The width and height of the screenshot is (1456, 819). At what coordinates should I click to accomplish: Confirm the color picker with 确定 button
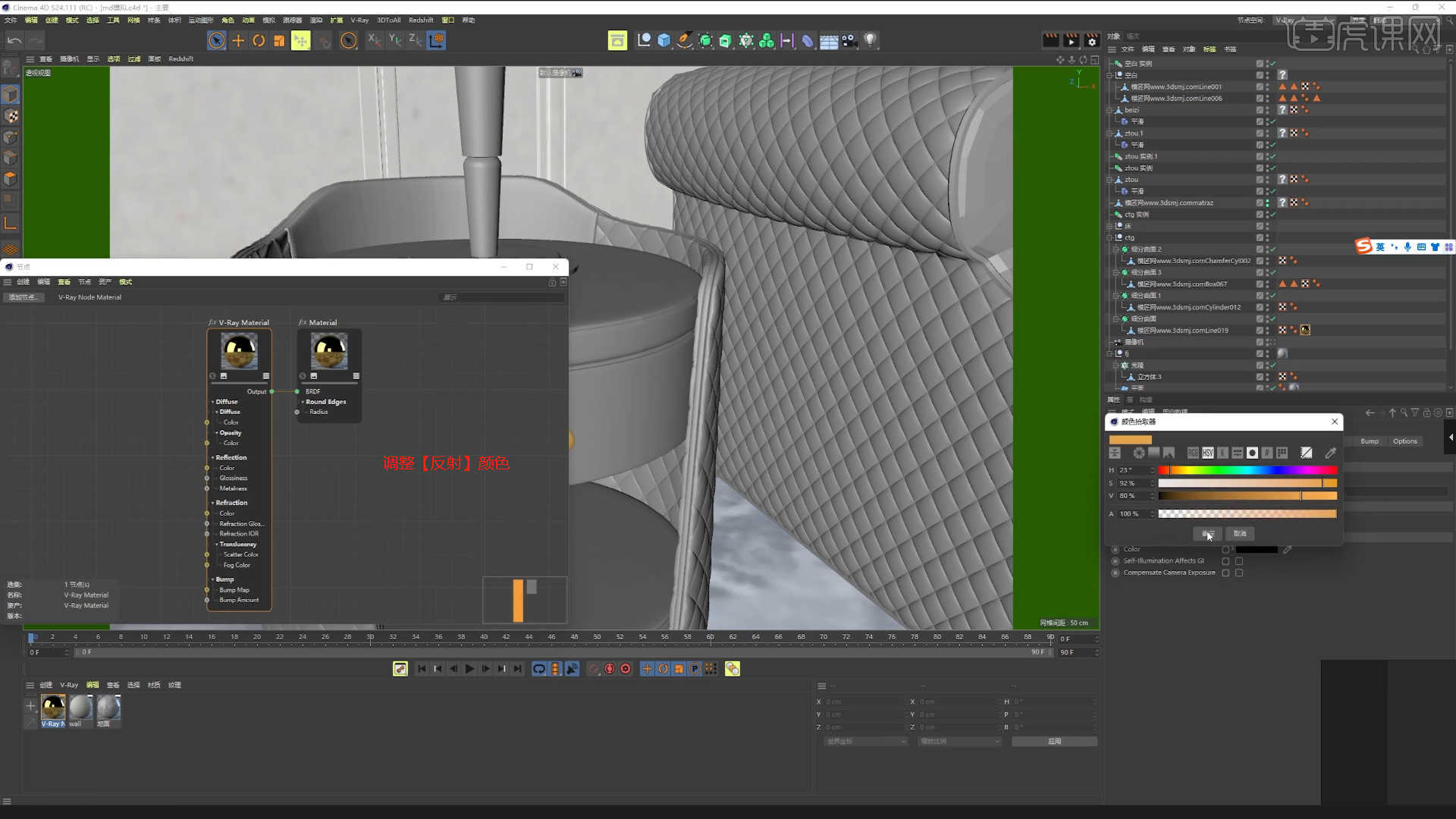1207,534
